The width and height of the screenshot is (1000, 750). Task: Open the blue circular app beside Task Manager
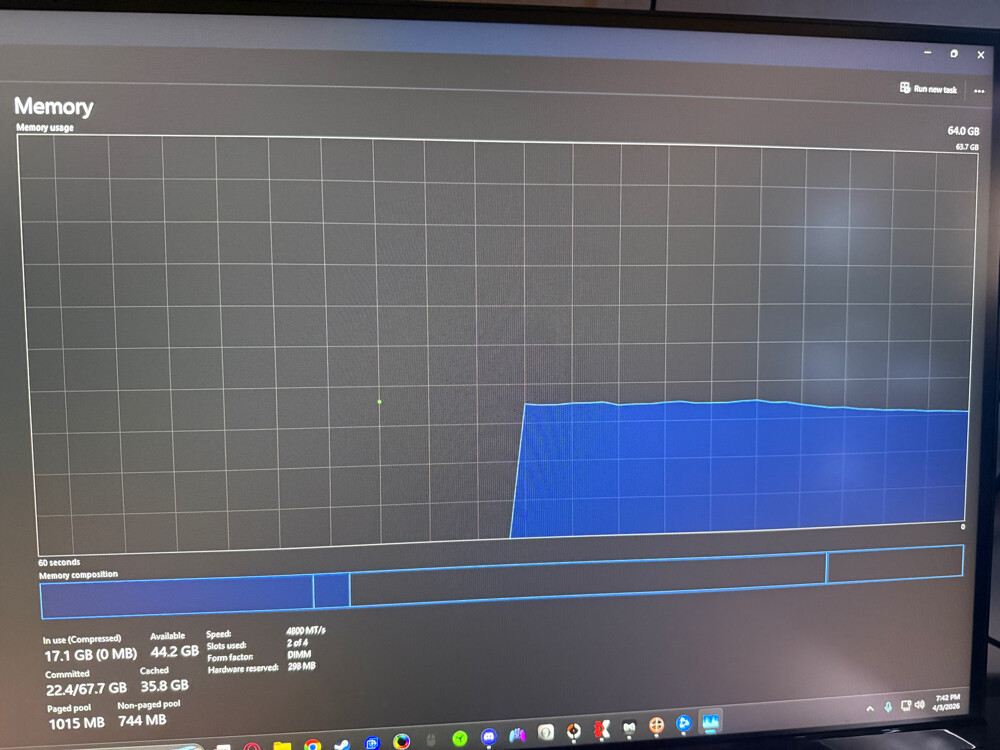pos(683,724)
